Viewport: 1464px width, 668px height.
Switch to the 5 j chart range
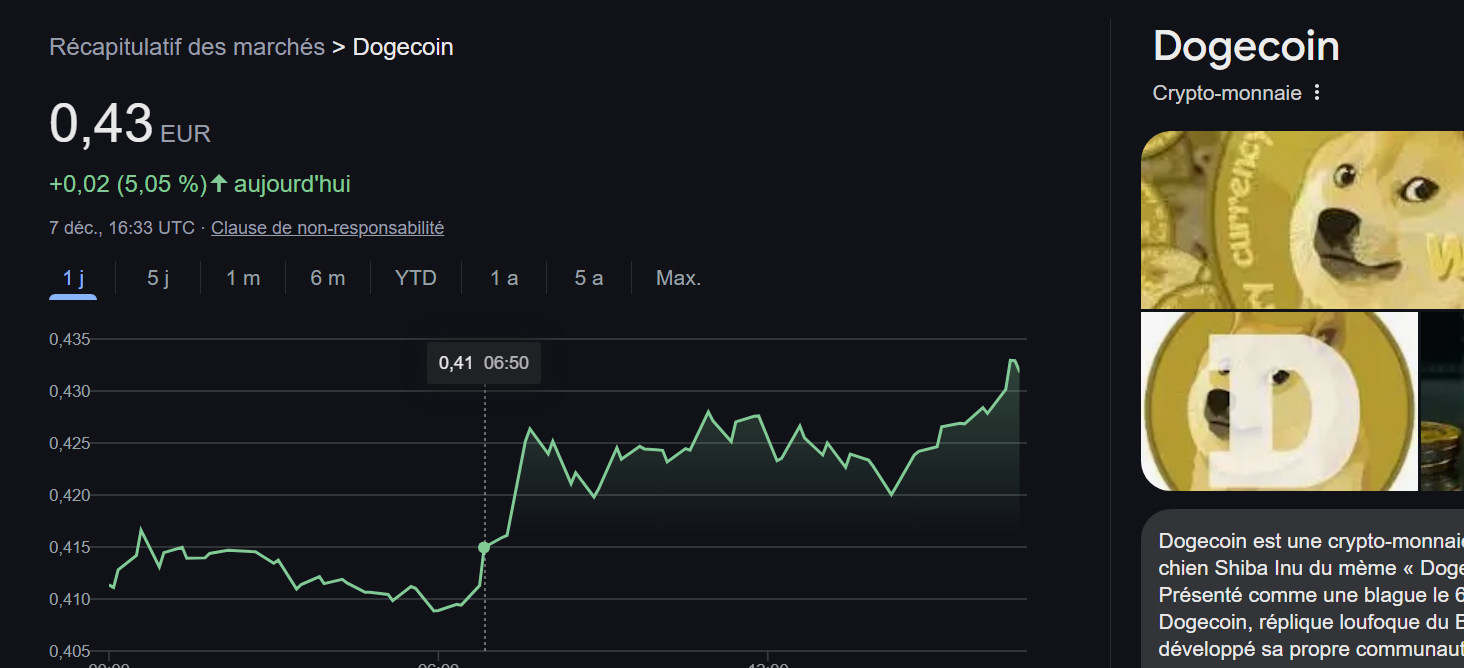[x=158, y=278]
